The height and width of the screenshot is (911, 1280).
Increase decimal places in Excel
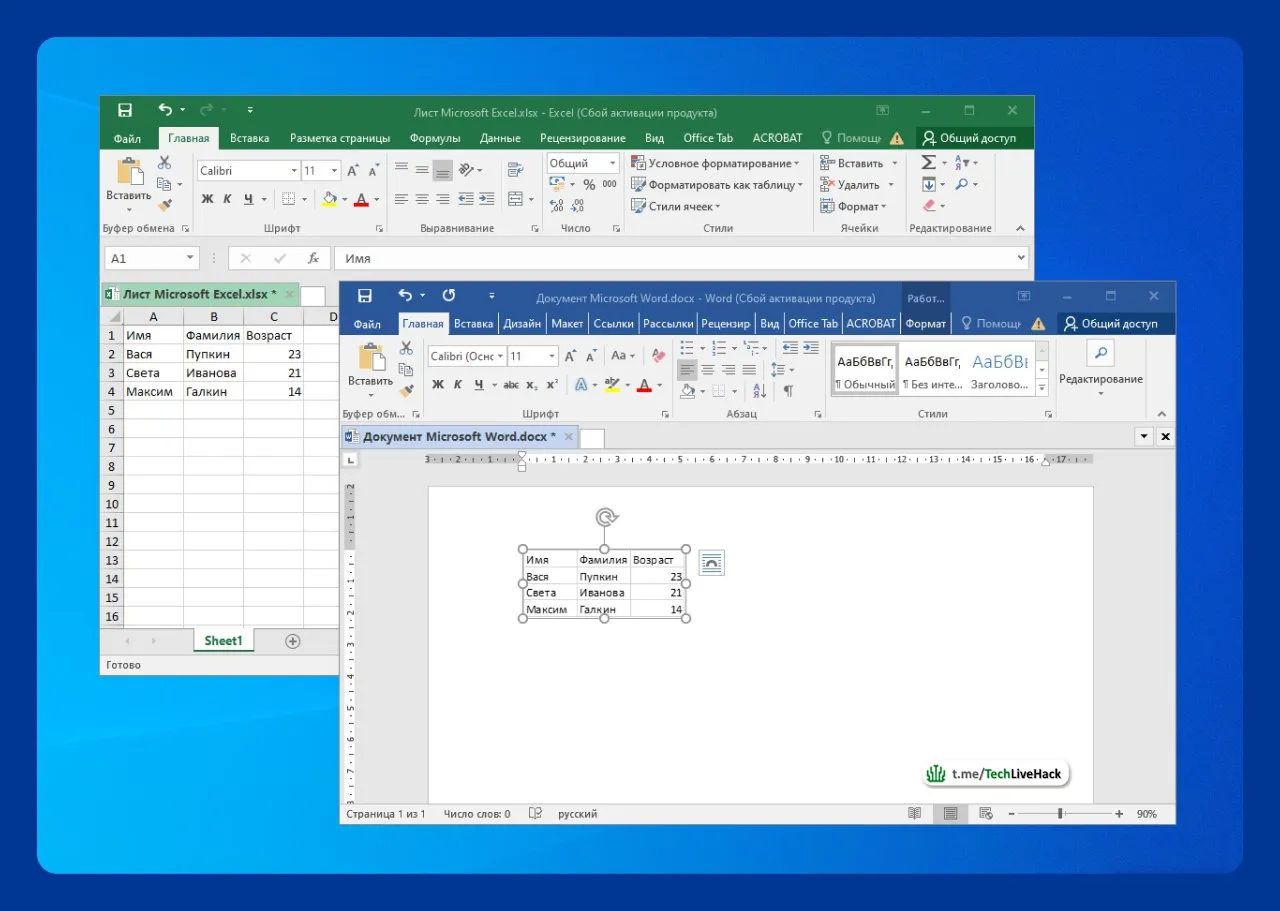[x=557, y=206]
